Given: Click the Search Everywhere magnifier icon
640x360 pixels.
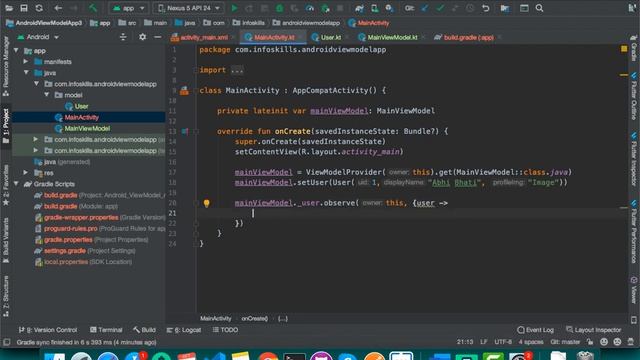Looking at the screenshot, I should [539, 8].
